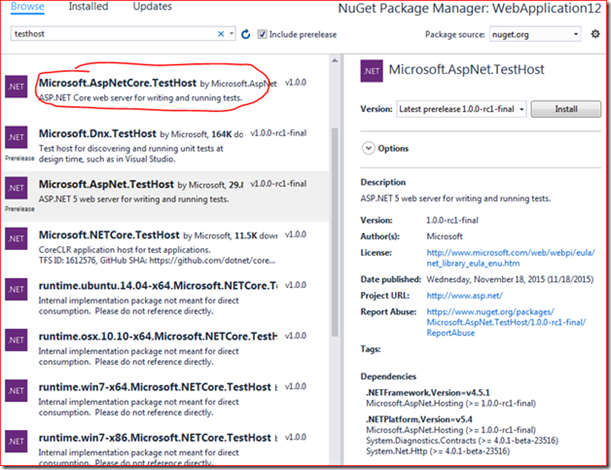Open the Installed tab
Screen dimensions: 611x470
point(88,7)
